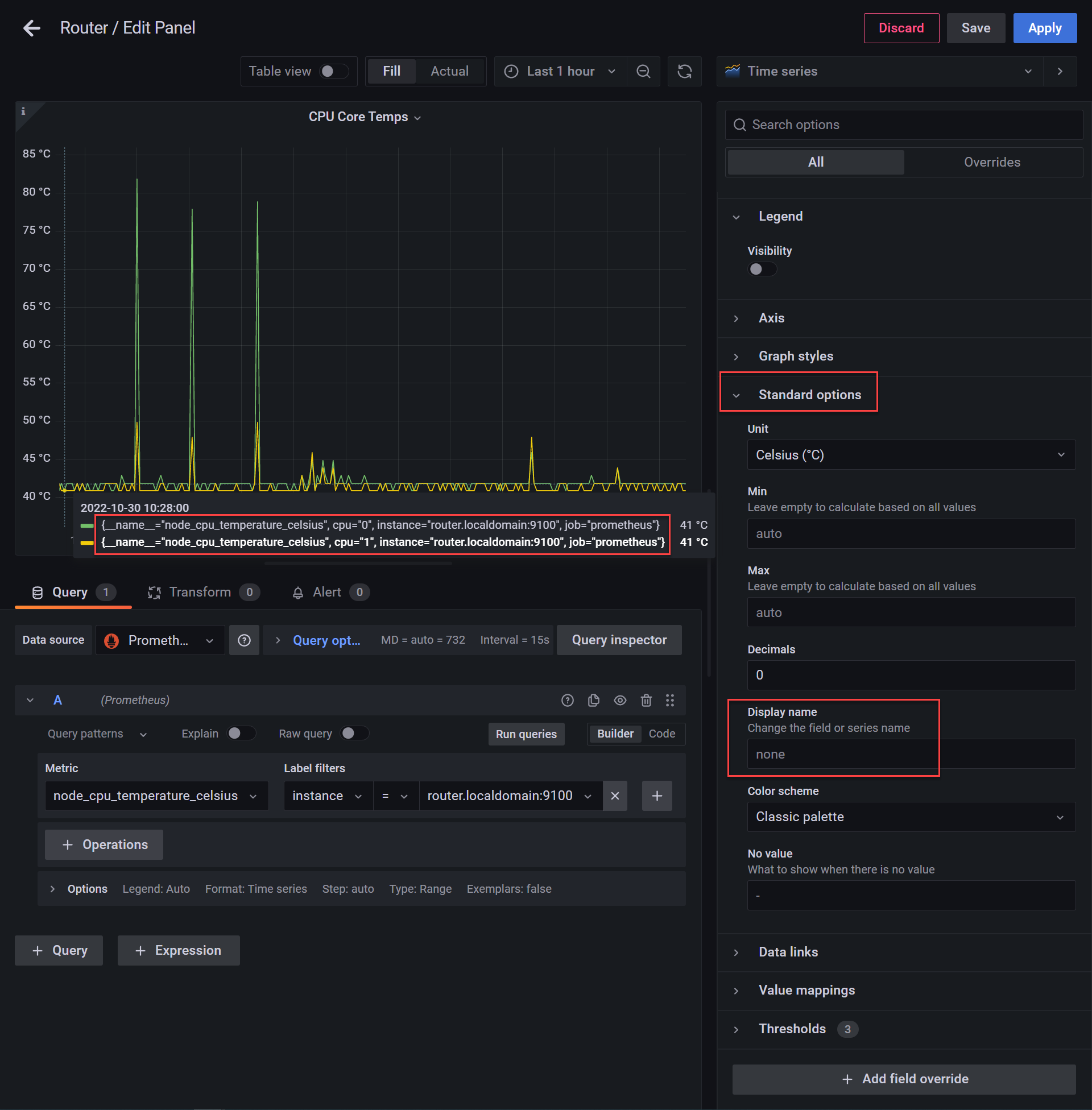Image resolution: width=1092 pixels, height=1110 pixels.
Task: Zoom out the graph time range
Action: pyautogui.click(x=643, y=71)
